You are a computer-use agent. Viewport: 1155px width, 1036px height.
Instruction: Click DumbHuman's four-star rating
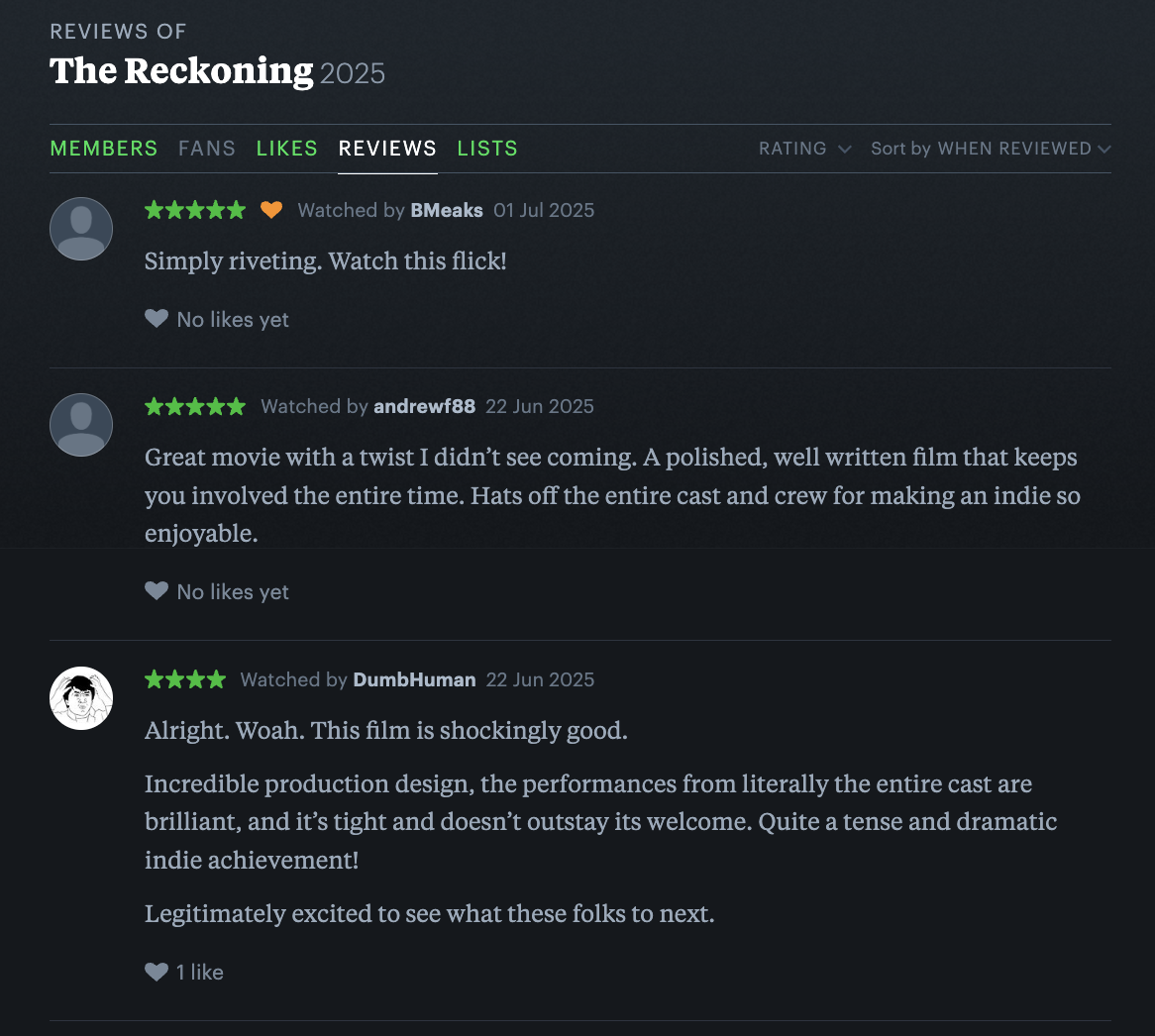pos(185,679)
